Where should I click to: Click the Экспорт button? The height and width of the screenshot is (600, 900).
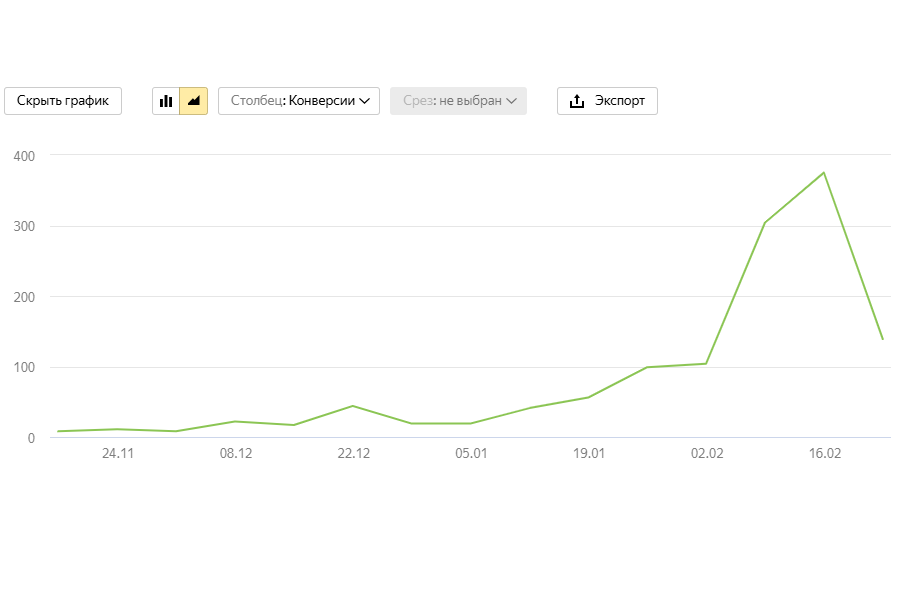(607, 101)
